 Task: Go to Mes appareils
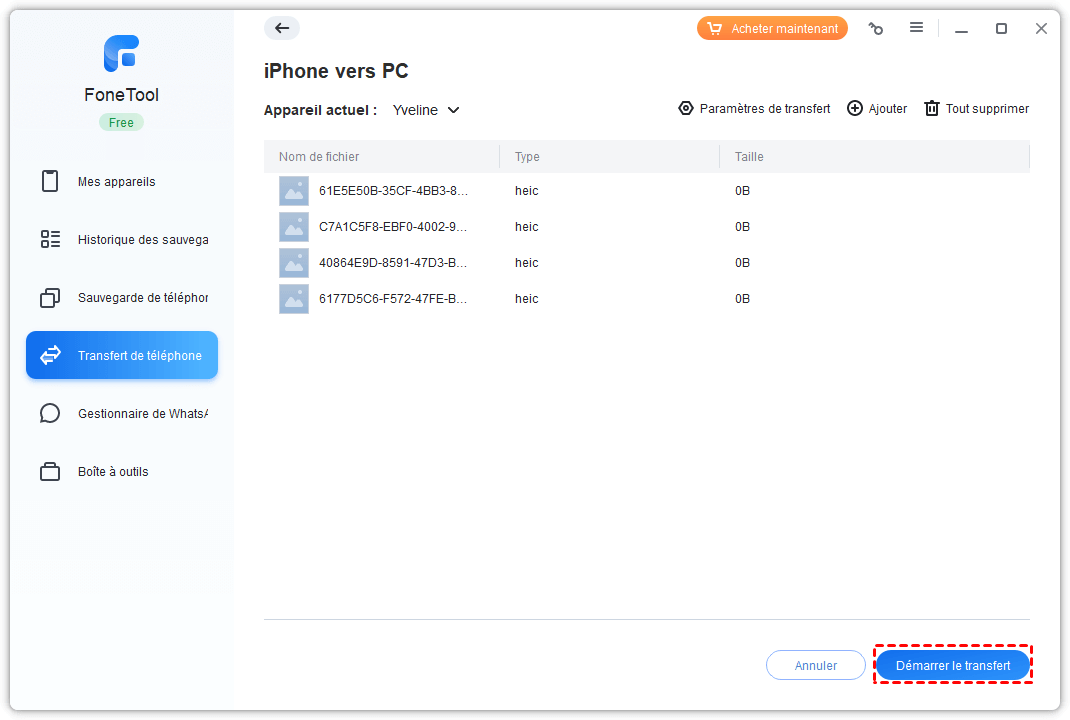116,182
